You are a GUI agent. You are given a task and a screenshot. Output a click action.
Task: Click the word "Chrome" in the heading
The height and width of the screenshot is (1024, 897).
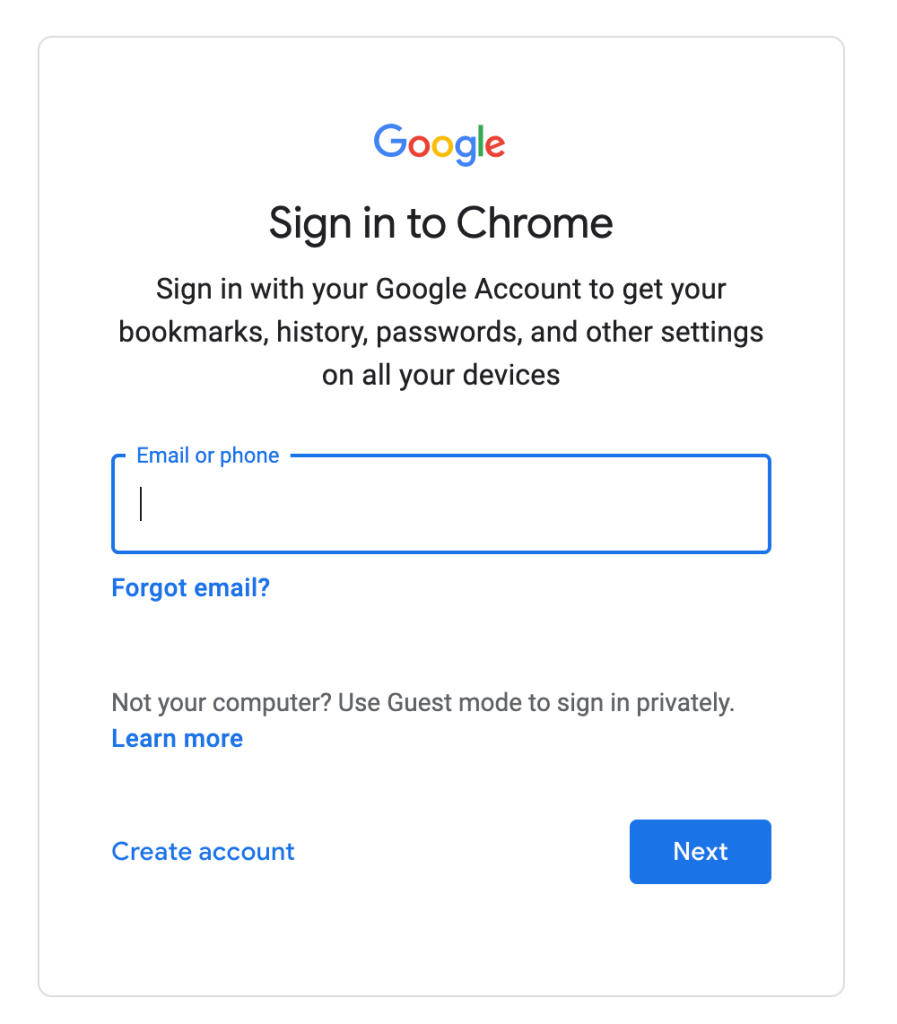(x=537, y=223)
